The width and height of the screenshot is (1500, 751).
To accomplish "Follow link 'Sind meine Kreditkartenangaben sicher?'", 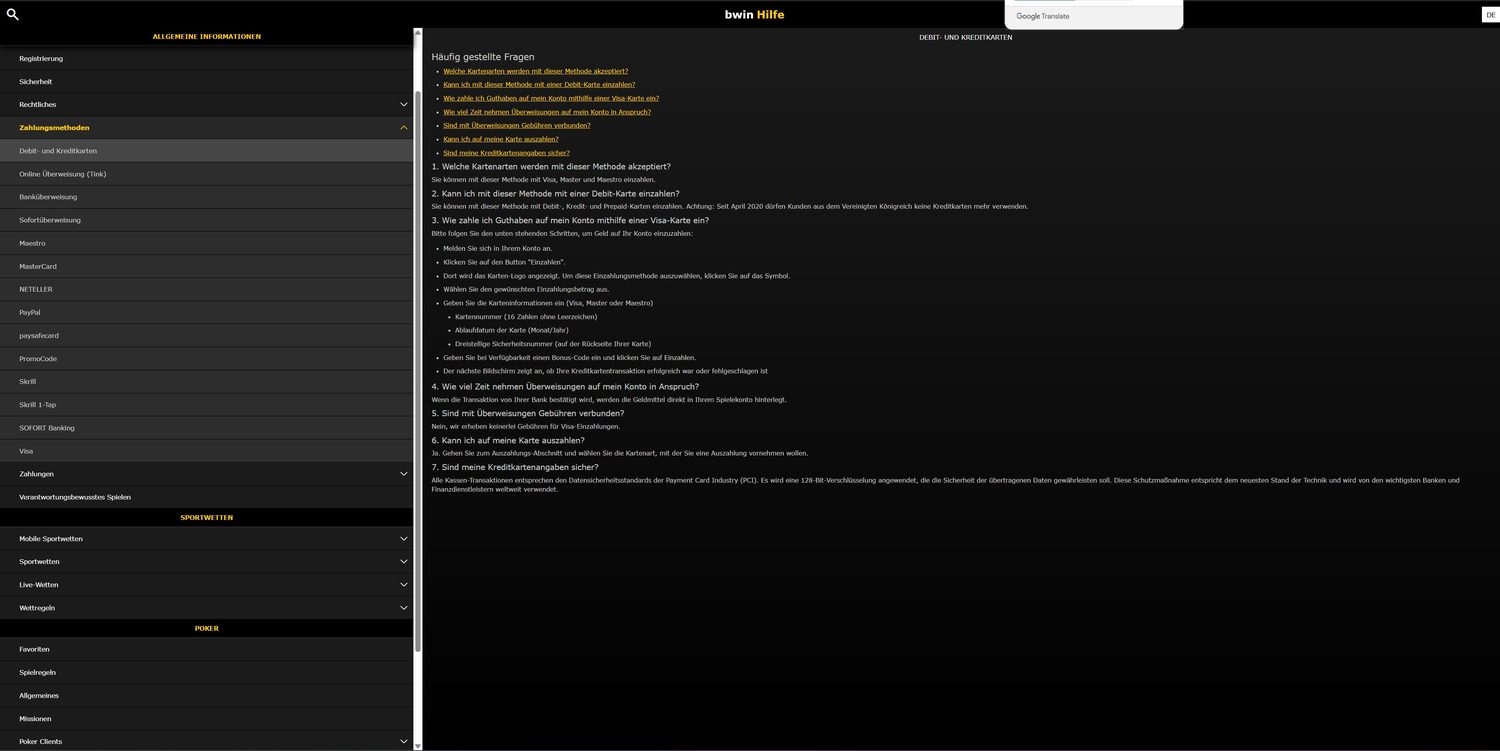I will (506, 153).
